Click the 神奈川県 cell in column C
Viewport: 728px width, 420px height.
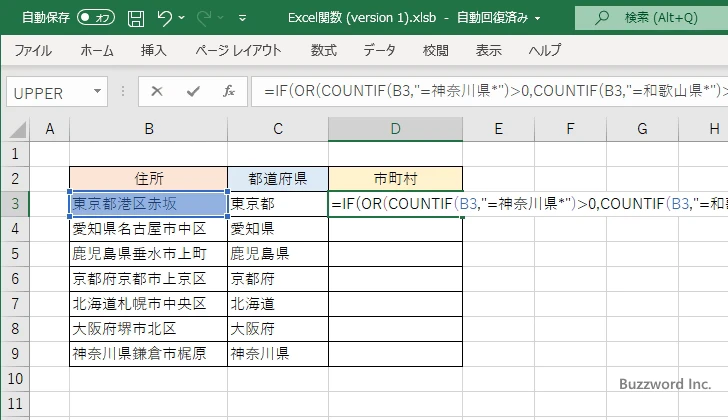(278, 354)
